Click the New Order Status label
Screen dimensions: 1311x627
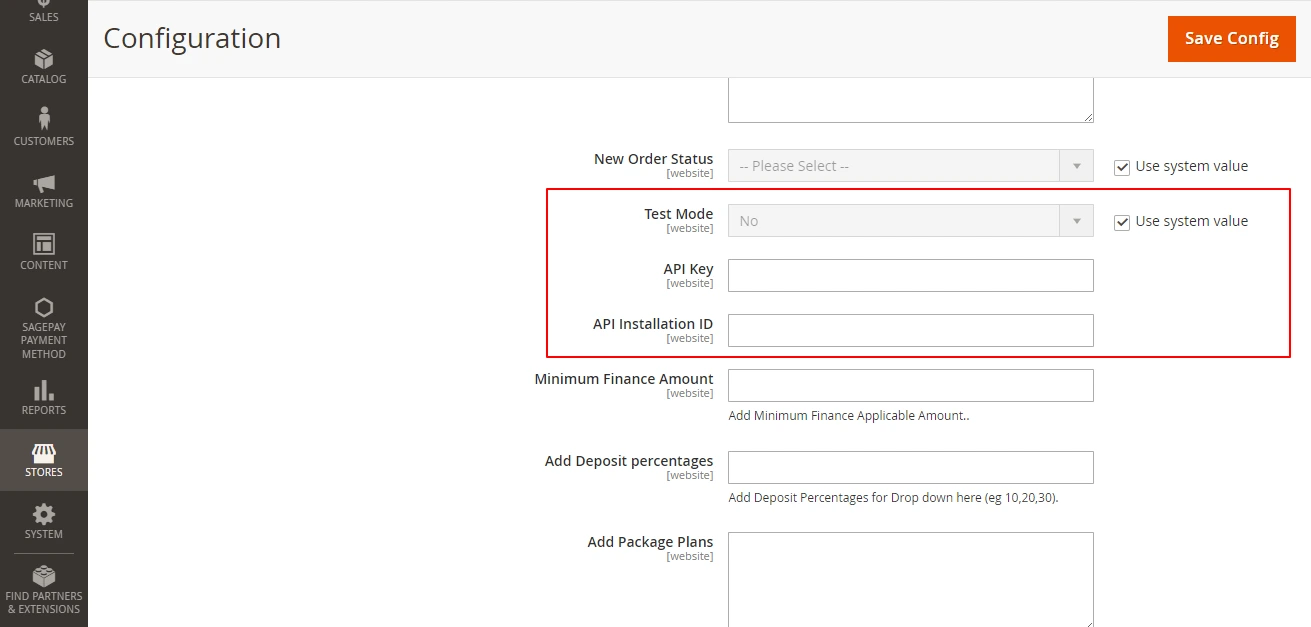click(654, 159)
